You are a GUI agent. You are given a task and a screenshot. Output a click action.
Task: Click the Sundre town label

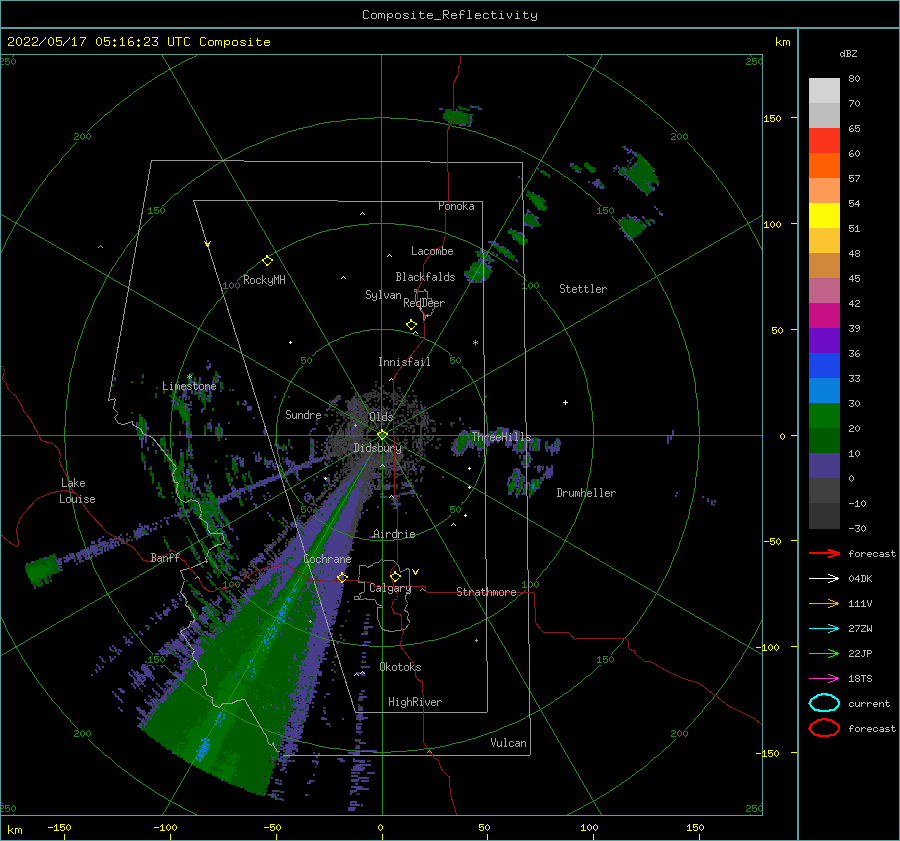[303, 414]
